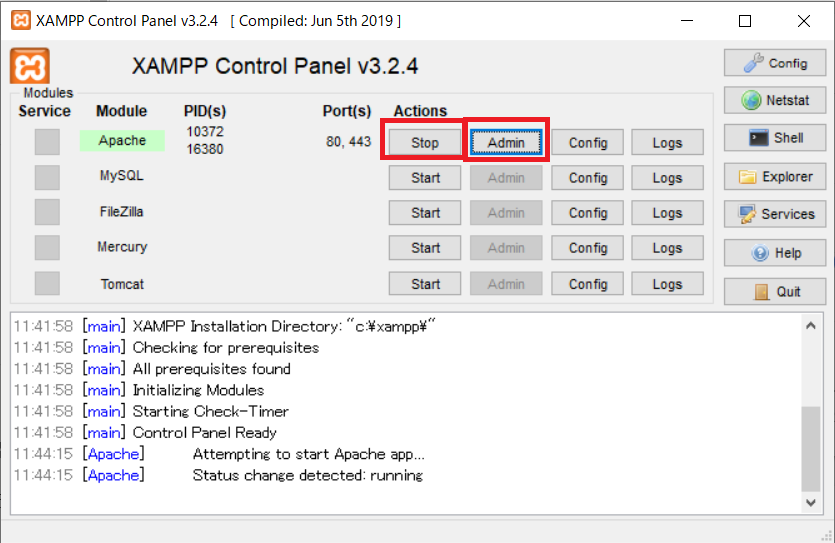
Task: Toggle the Apache service checkbox
Action: tap(47, 142)
